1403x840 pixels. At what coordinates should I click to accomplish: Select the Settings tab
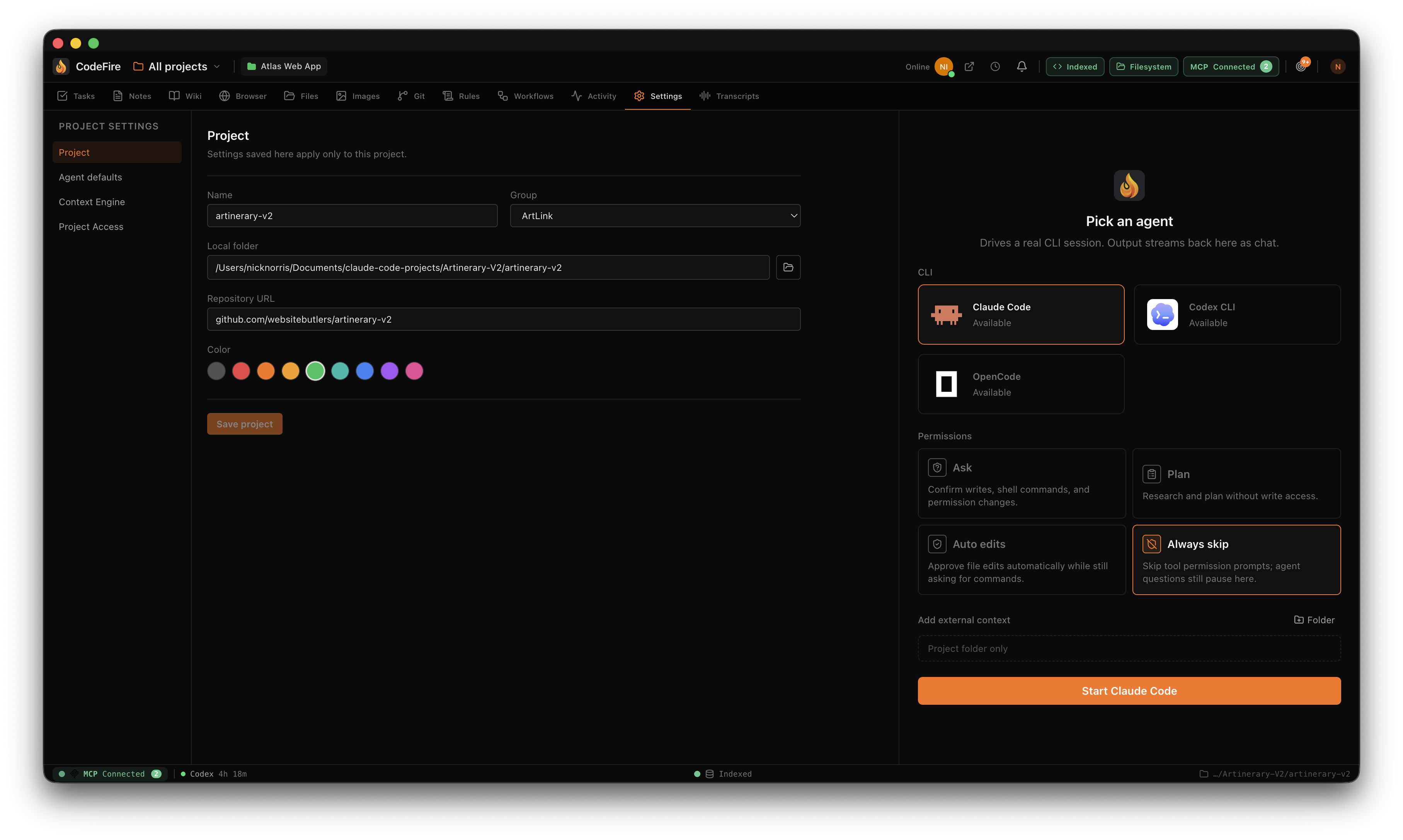click(658, 96)
